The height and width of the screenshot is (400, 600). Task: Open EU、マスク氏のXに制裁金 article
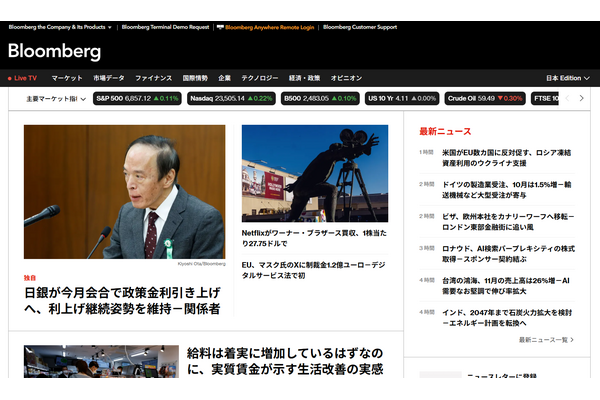pyautogui.click(x=313, y=270)
